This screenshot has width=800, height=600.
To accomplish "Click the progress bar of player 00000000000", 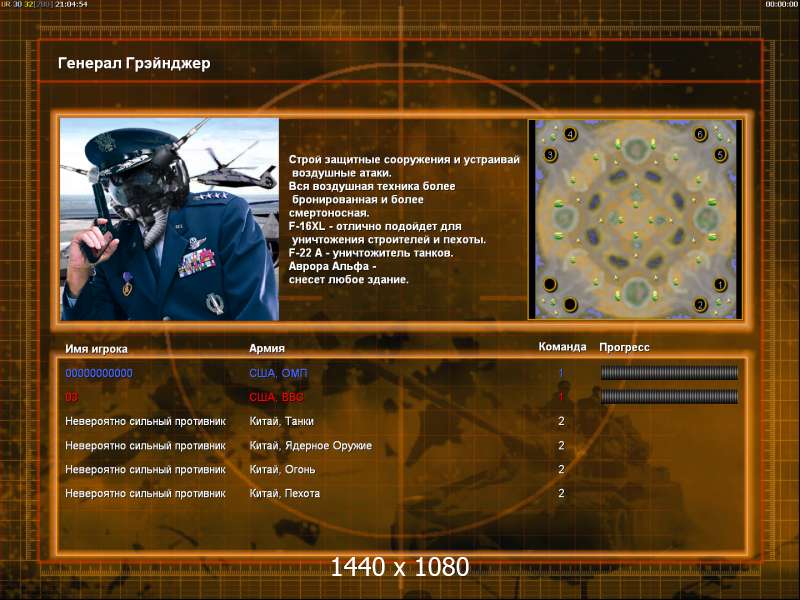I will click(x=669, y=373).
